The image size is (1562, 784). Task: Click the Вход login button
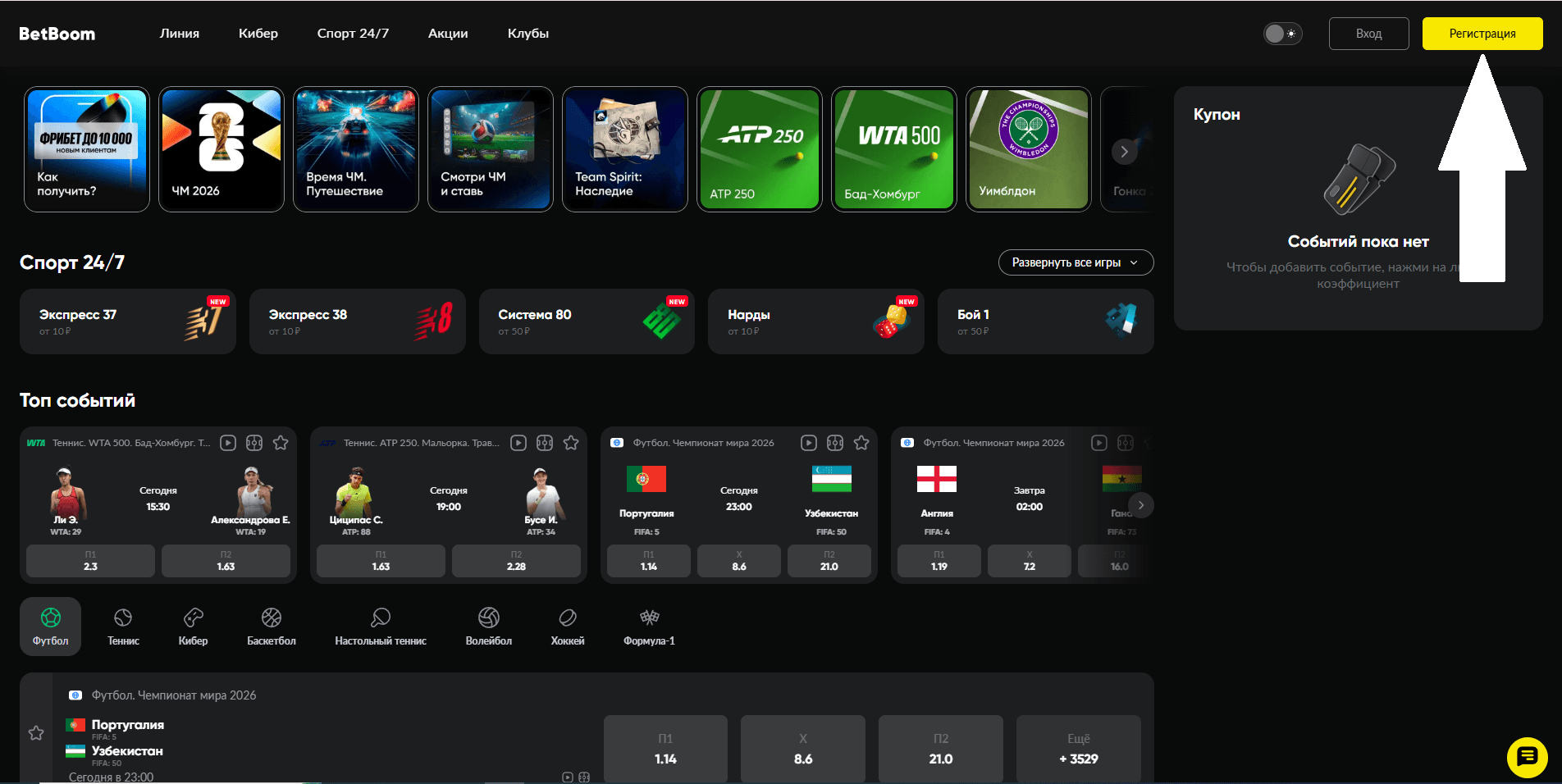pyautogui.click(x=1368, y=34)
